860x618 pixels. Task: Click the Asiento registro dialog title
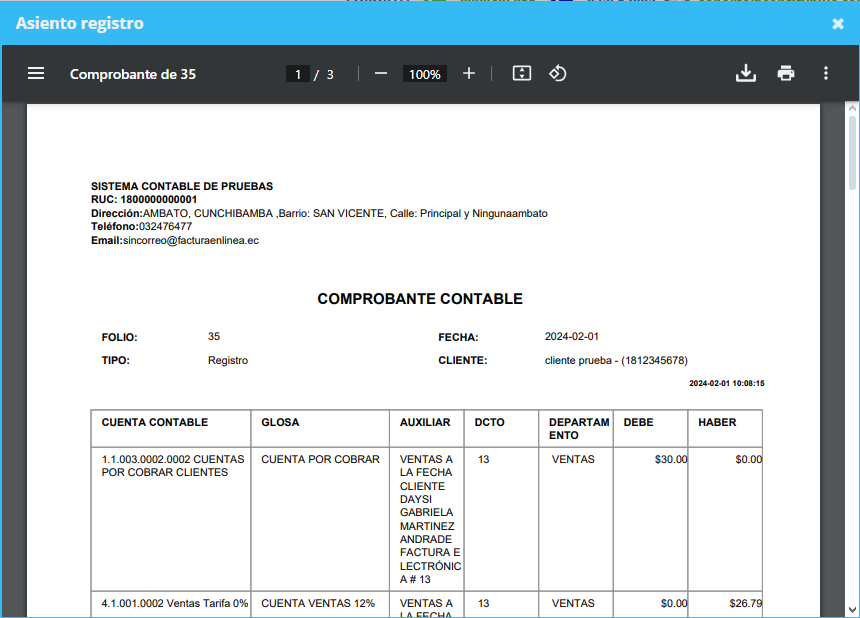click(80, 23)
